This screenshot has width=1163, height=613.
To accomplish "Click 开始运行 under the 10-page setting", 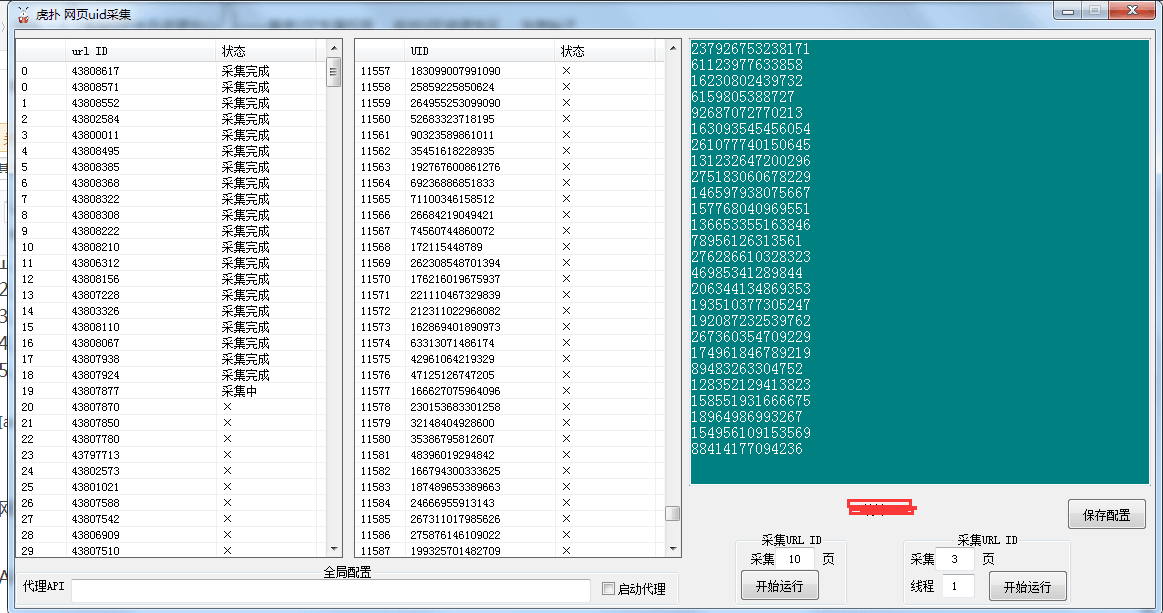I will click(x=780, y=586).
